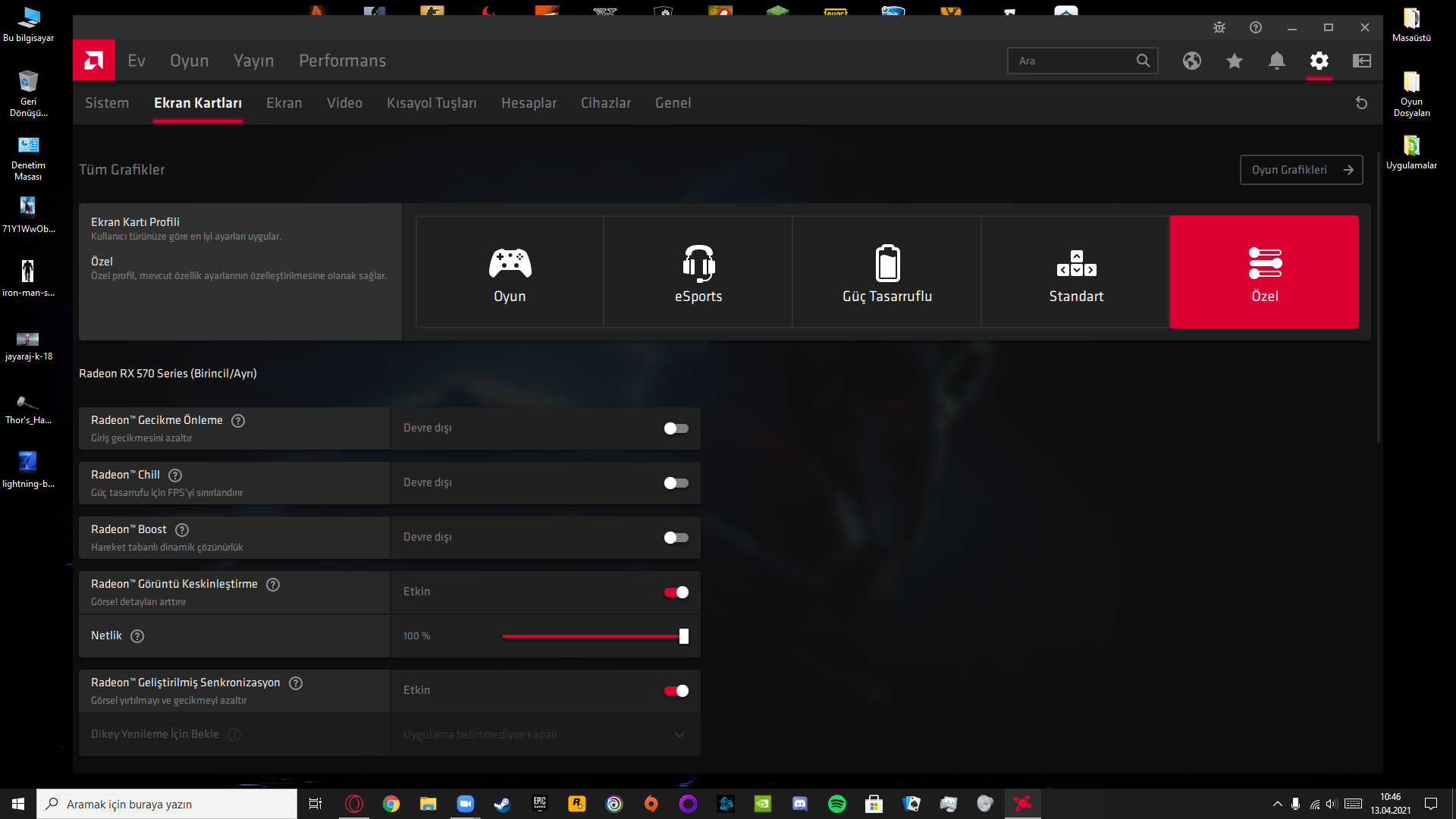Enable Radeon Gecikme Önleme toggle
Image resolution: width=1456 pixels, height=819 pixels.
(x=676, y=428)
